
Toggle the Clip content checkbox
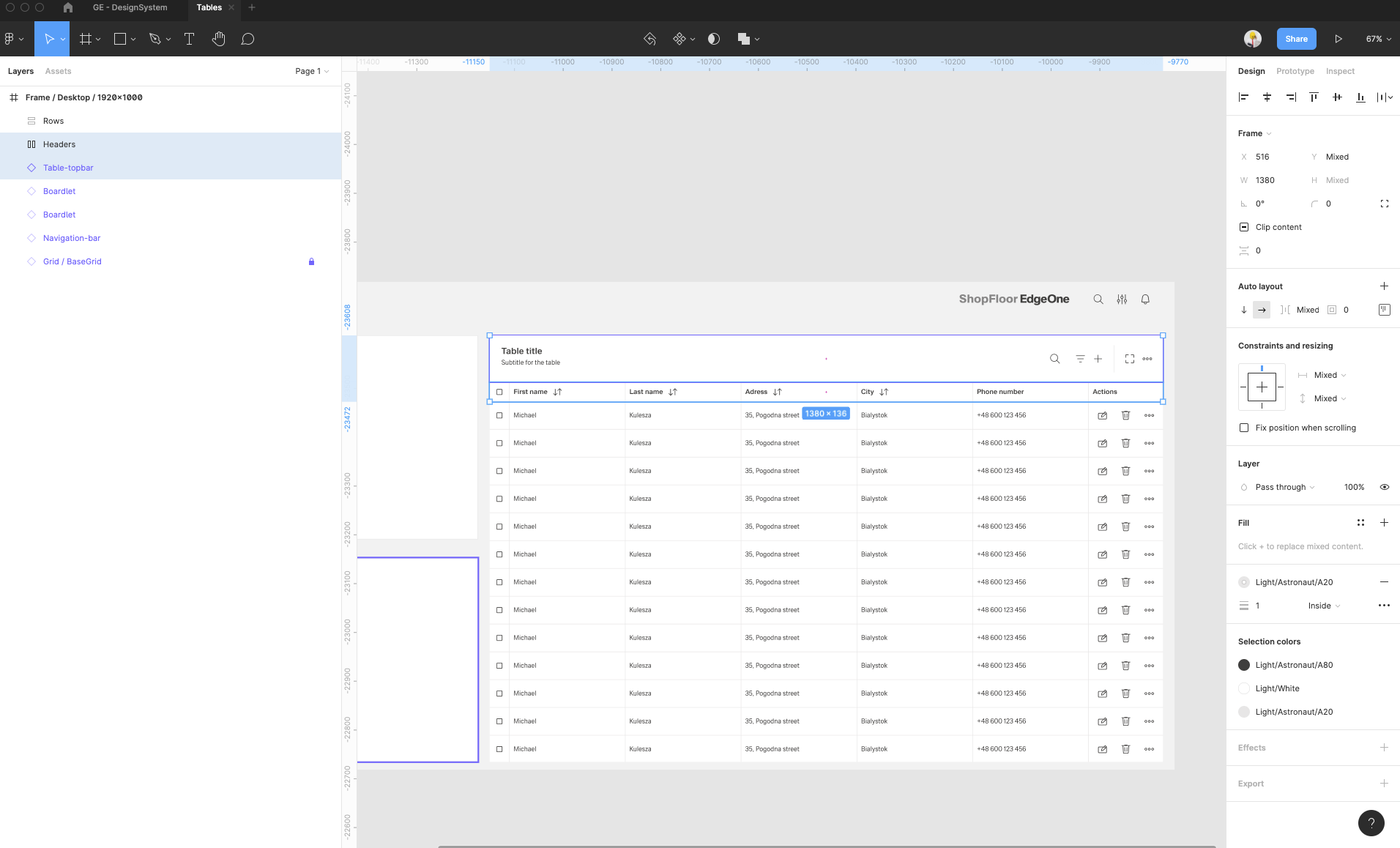tap(1244, 227)
